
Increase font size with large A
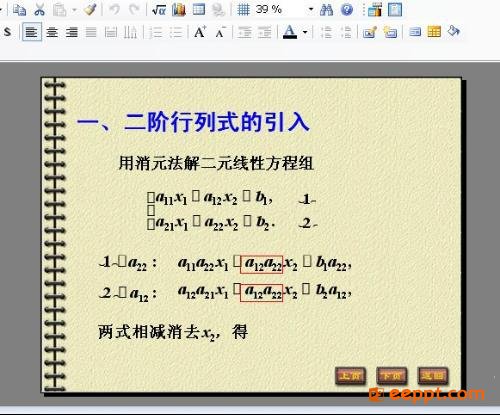pyautogui.click(x=200, y=32)
